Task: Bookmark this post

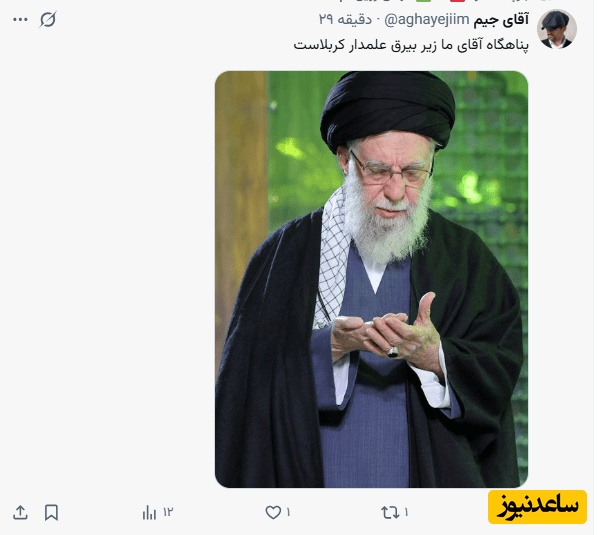Action: coord(51,513)
